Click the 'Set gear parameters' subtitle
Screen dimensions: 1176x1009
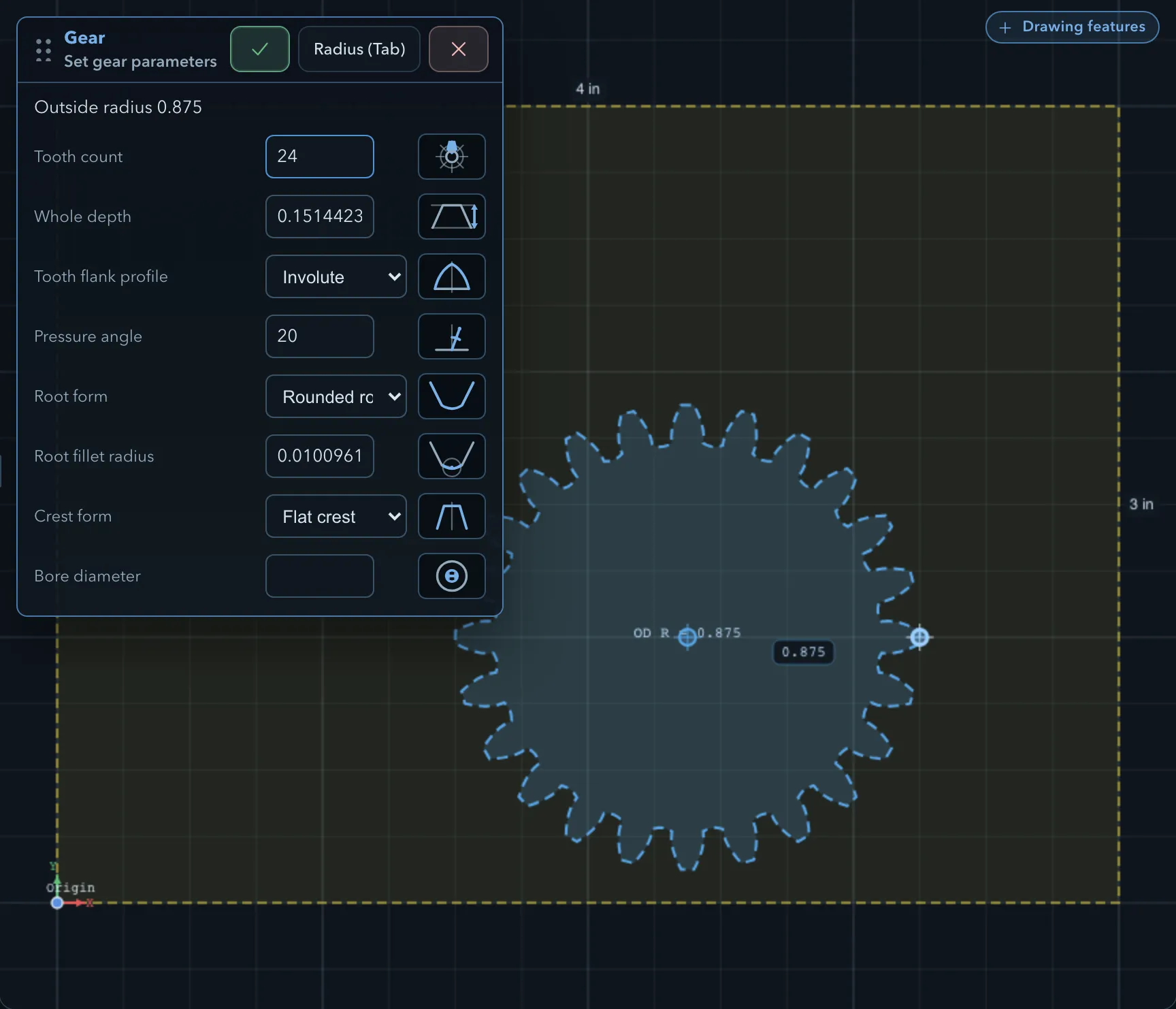click(140, 61)
